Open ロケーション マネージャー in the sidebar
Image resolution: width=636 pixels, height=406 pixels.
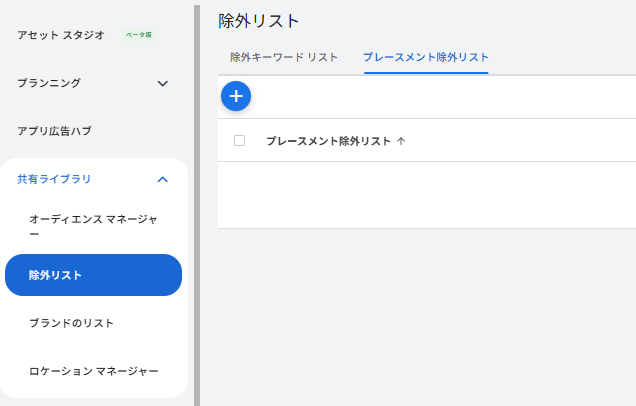[93, 371]
